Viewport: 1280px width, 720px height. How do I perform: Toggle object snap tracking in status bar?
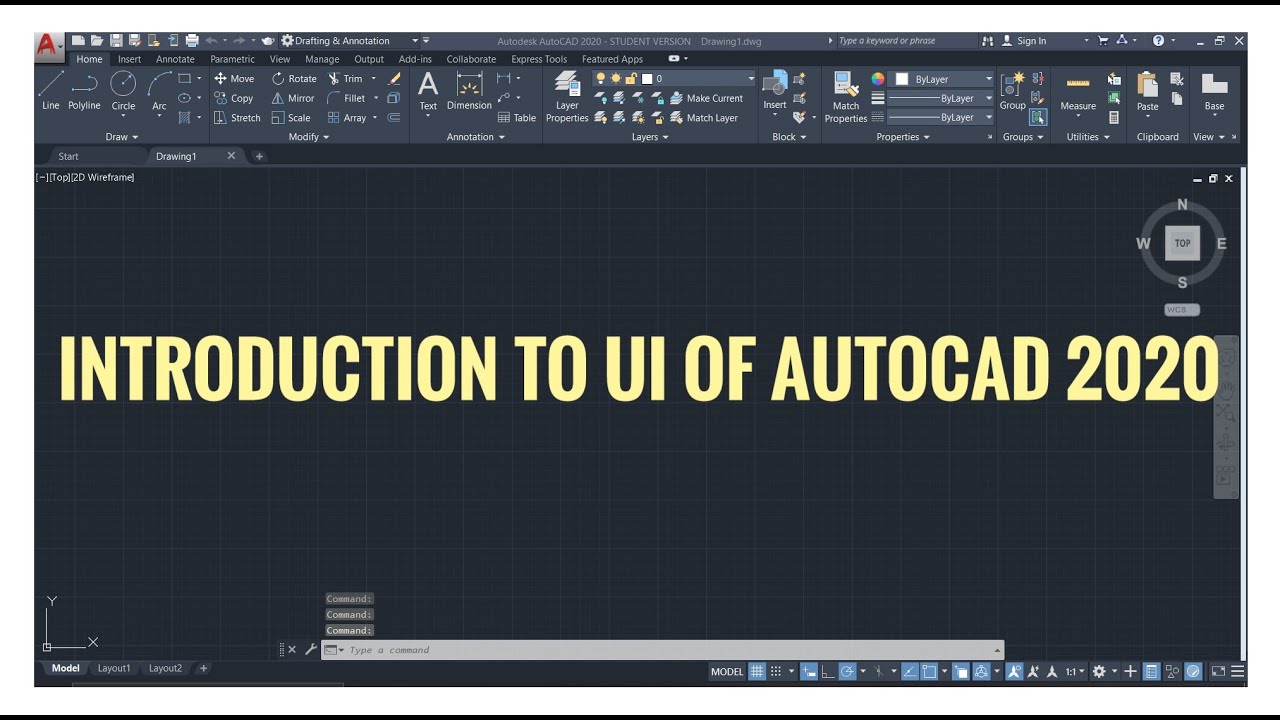pos(910,672)
